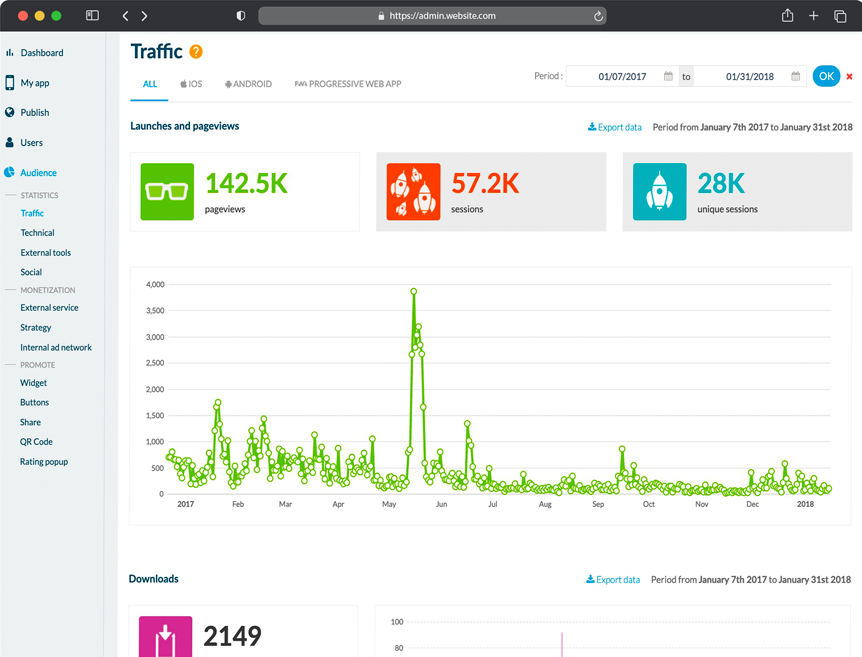This screenshot has height=657, width=862.
Task: Switch to the Android tab
Action: pyautogui.click(x=248, y=84)
